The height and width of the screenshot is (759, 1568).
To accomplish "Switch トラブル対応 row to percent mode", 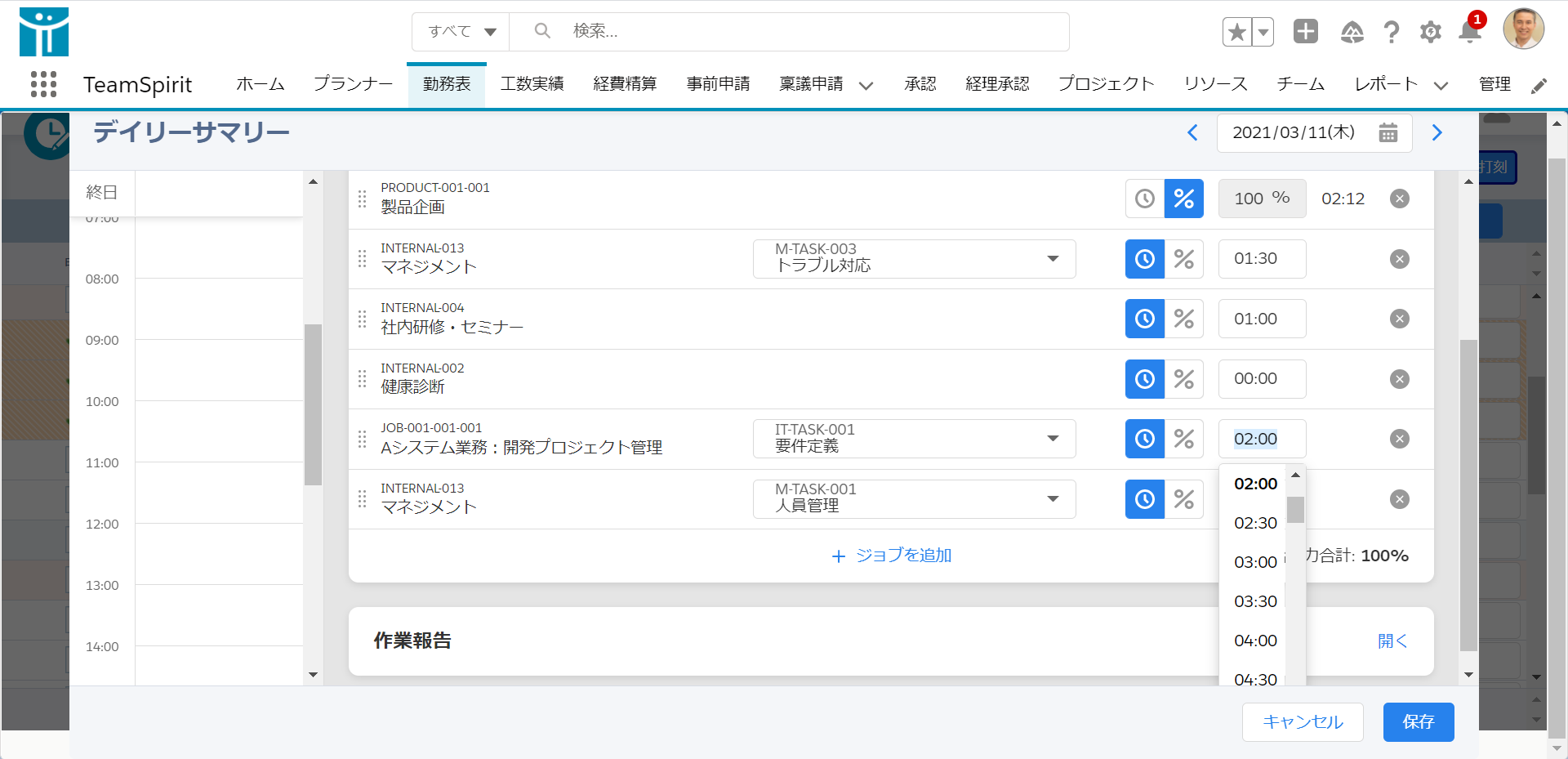I will 1184,259.
